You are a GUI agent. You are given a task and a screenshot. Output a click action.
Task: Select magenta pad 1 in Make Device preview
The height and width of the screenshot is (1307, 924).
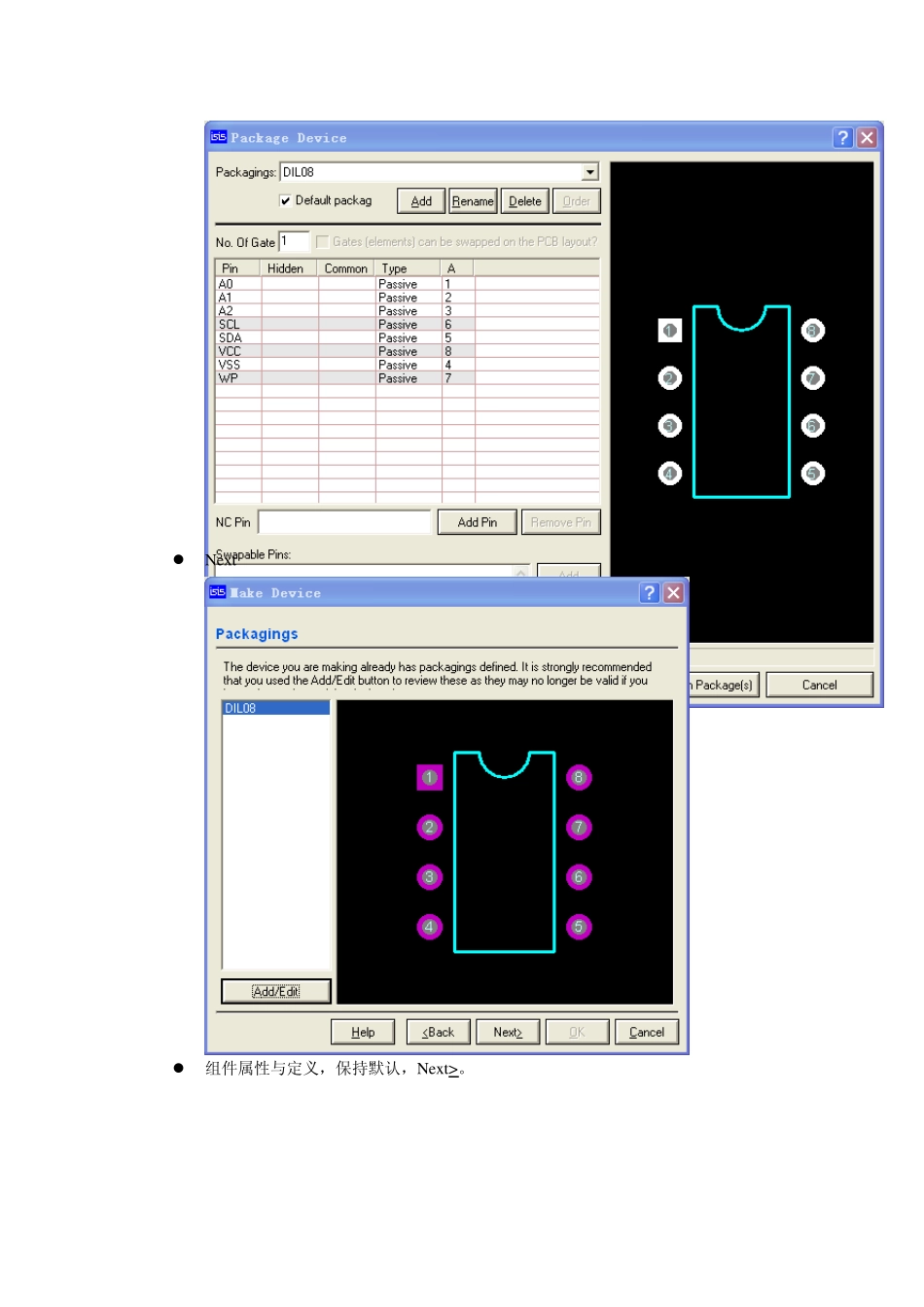coord(430,778)
